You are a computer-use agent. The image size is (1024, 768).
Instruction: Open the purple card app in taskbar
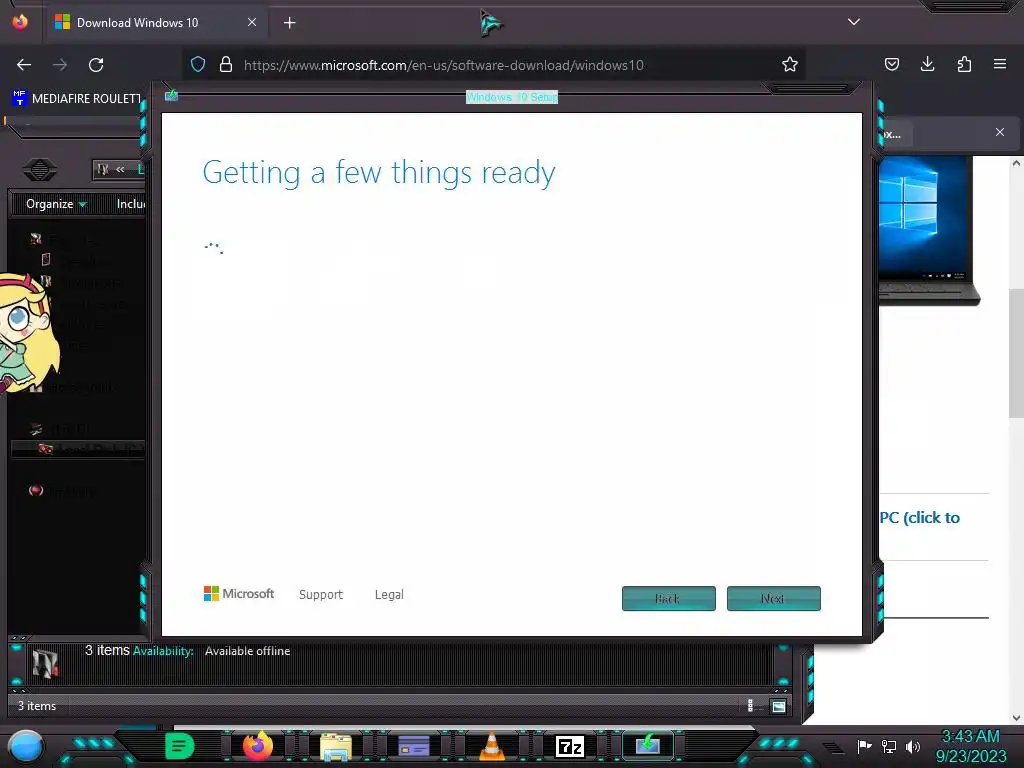pyautogui.click(x=414, y=746)
